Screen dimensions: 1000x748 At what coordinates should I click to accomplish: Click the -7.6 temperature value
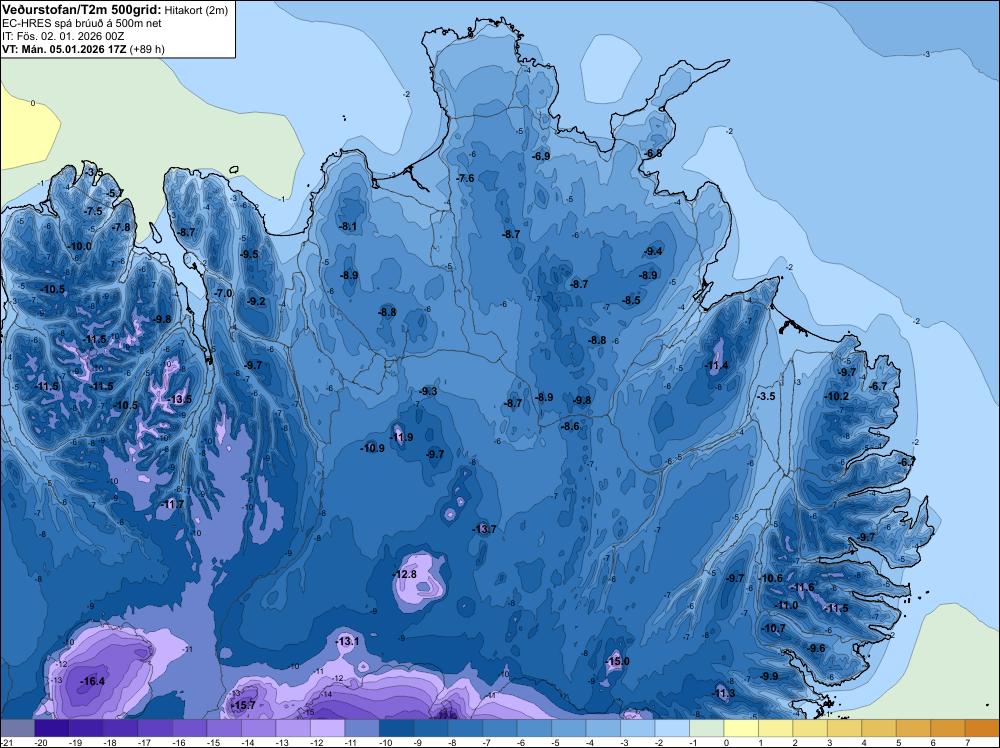point(466,179)
